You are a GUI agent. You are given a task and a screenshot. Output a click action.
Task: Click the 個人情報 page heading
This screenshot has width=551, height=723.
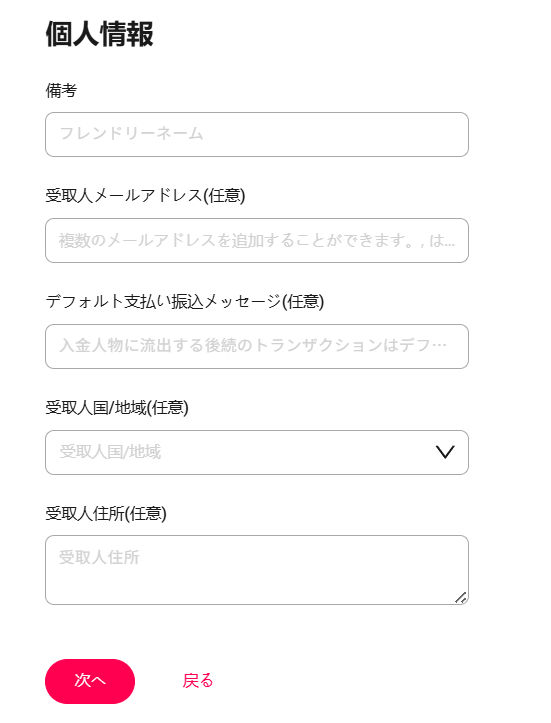coord(99,34)
